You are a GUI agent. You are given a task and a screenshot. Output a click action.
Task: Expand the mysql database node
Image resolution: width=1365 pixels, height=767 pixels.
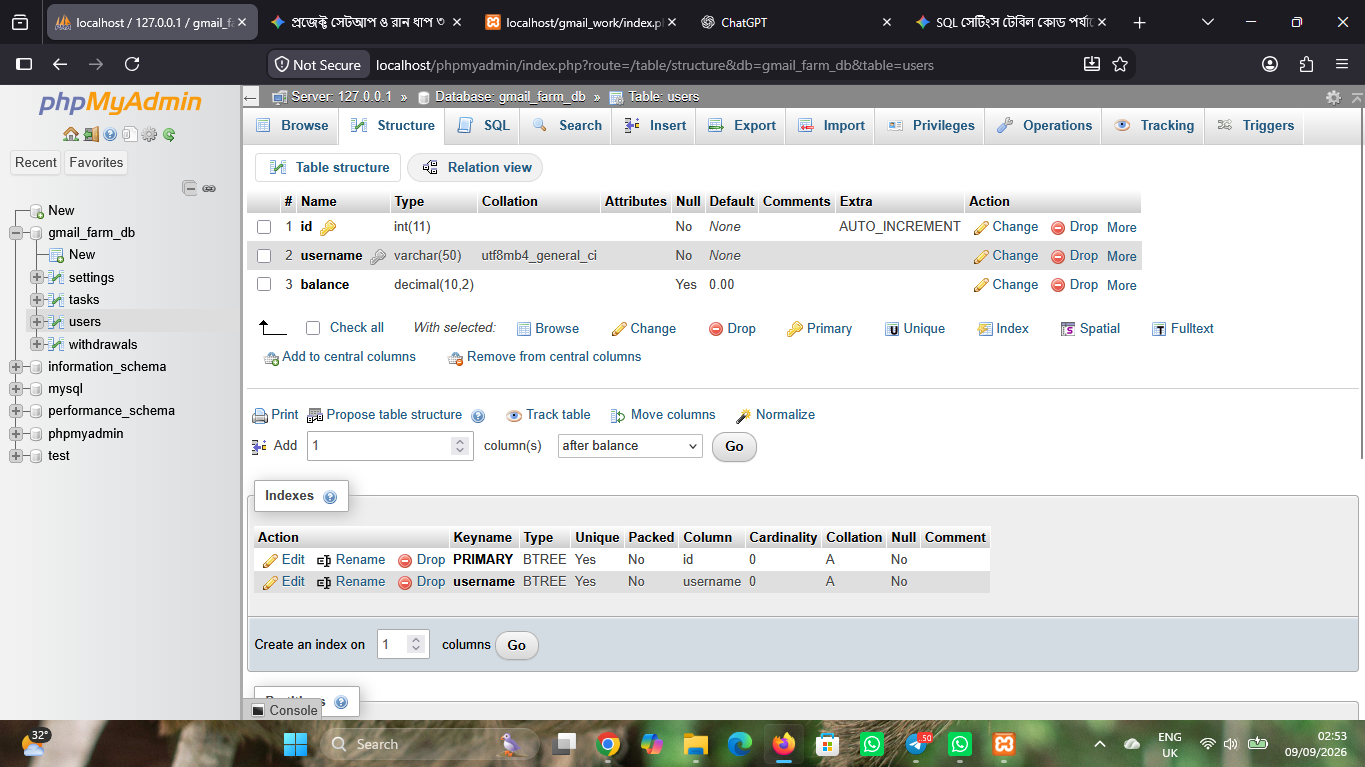(15, 388)
